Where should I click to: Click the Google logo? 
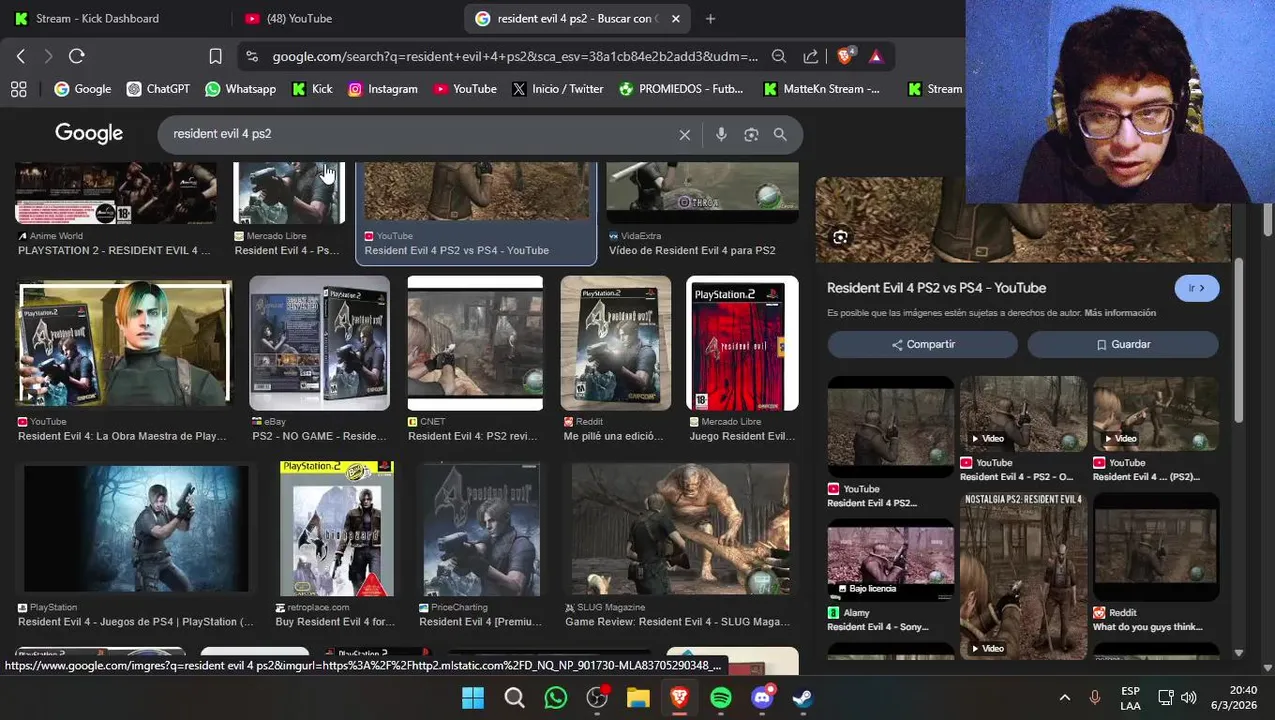(x=89, y=133)
